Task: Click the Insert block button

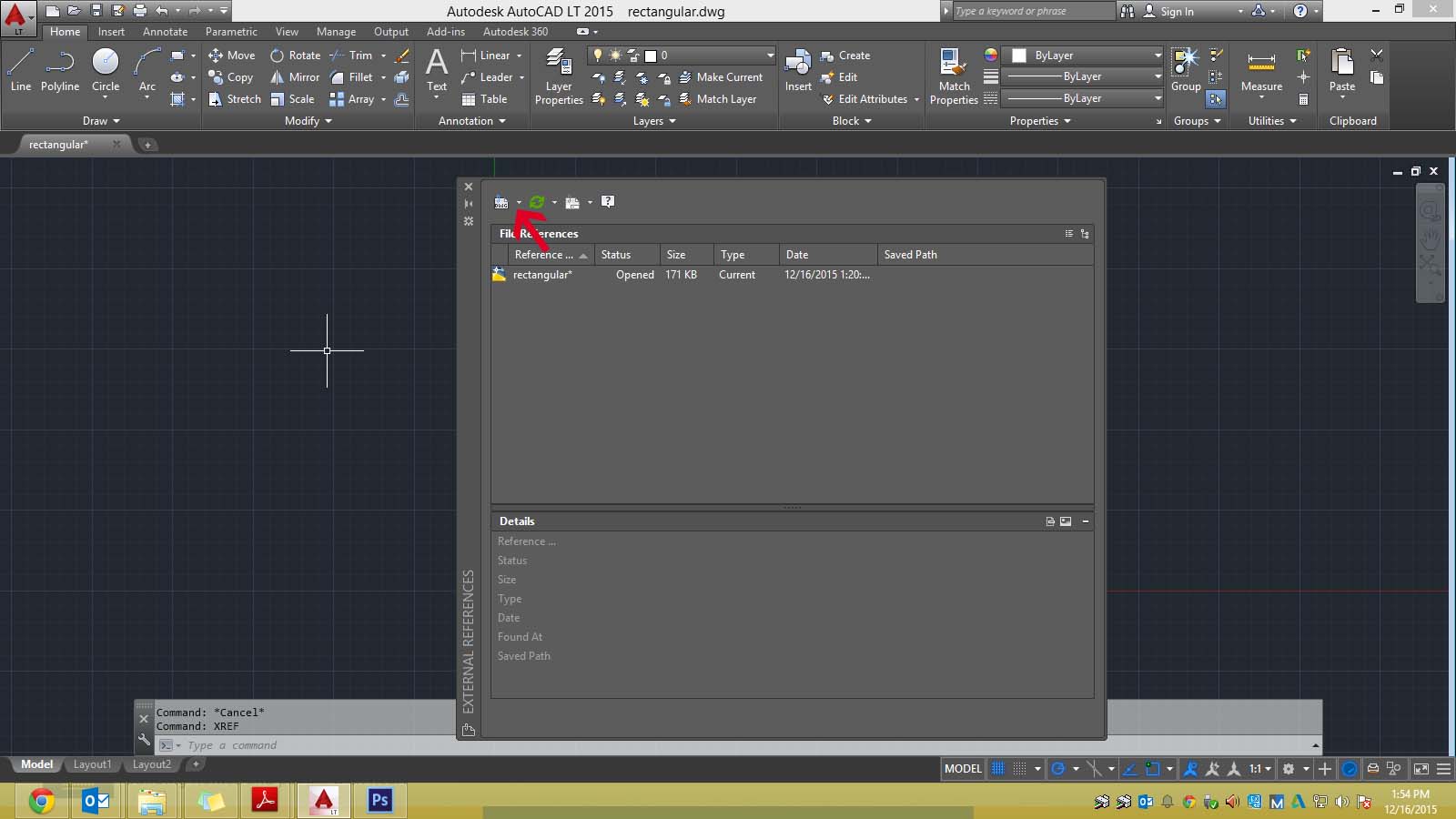Action: click(x=798, y=71)
